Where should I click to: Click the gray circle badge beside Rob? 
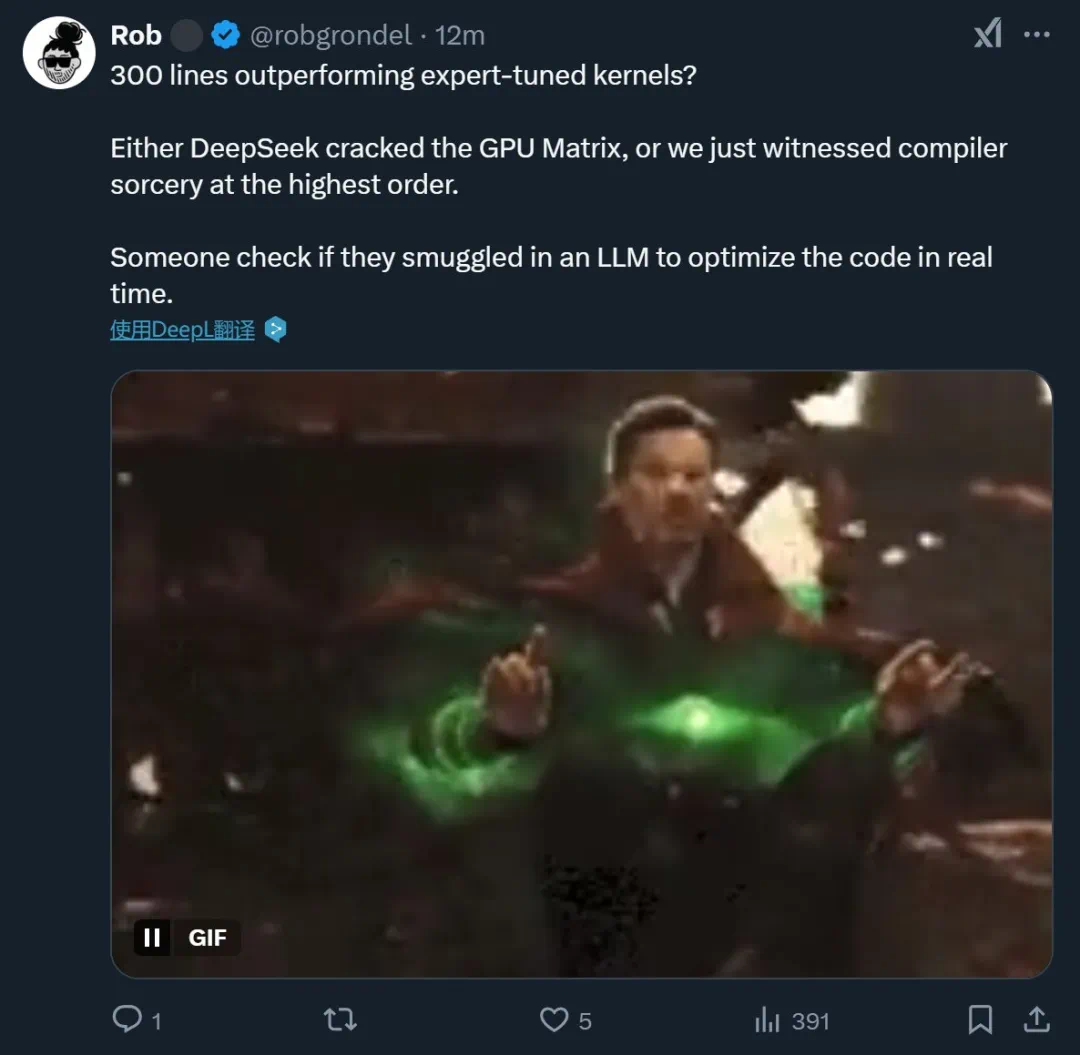click(x=187, y=36)
